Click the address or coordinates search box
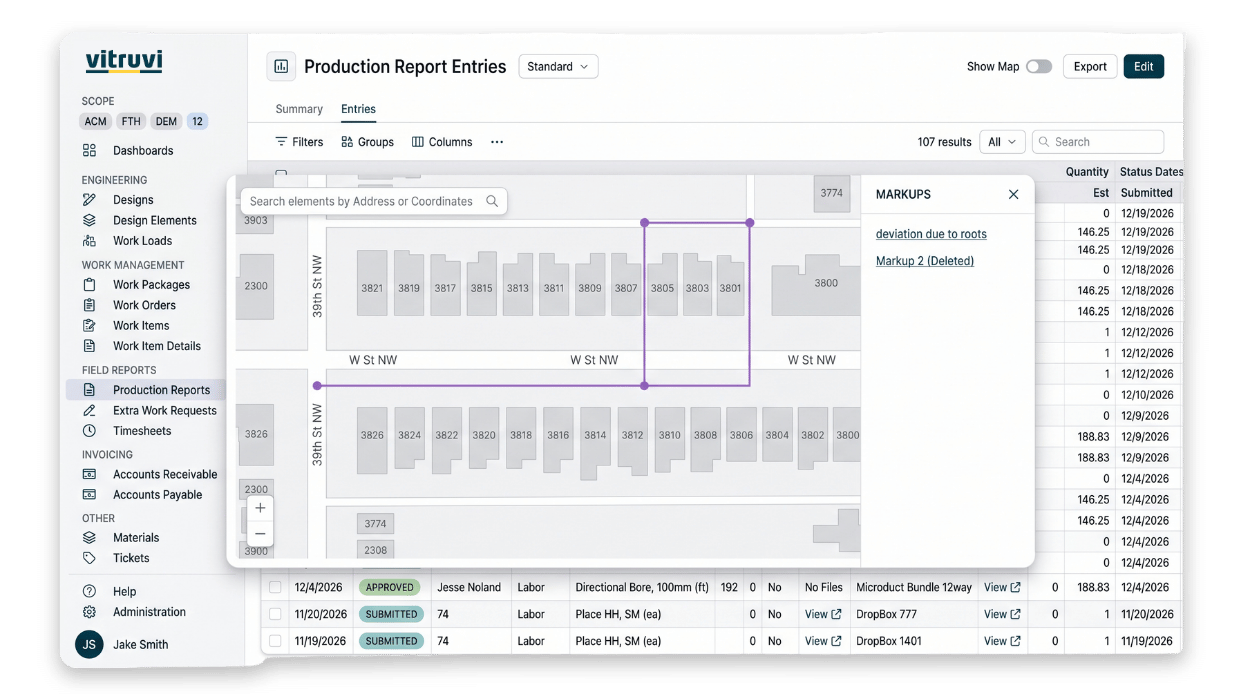 [374, 201]
